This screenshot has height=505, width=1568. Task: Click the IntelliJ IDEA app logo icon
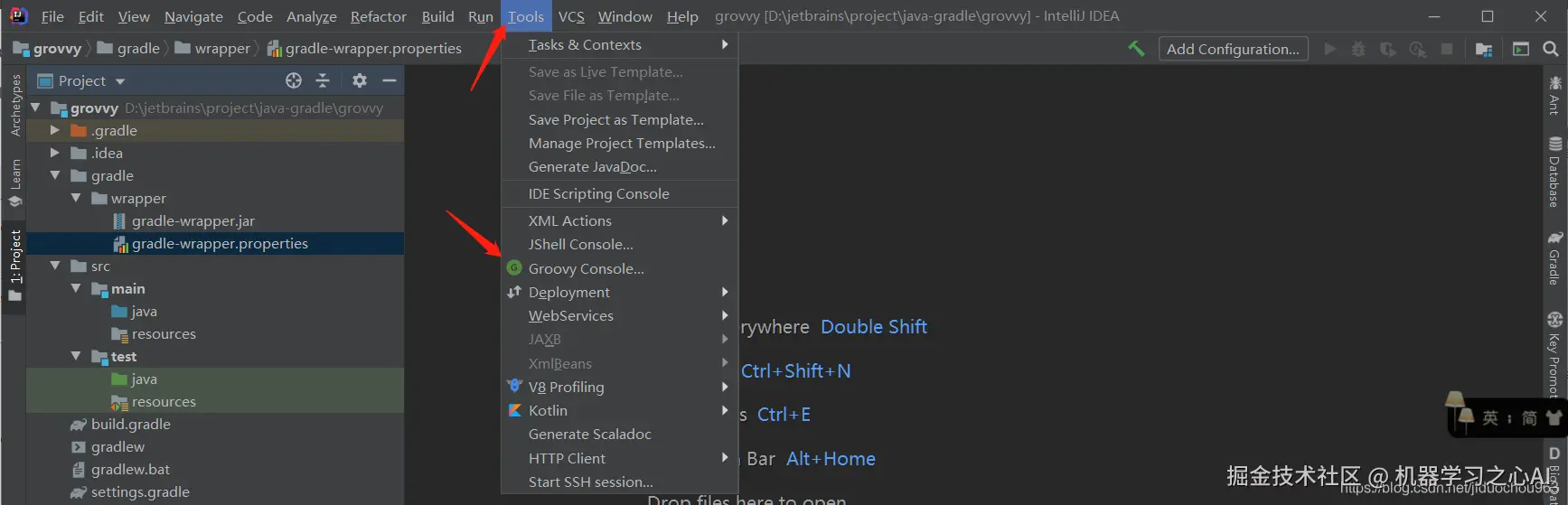[x=18, y=15]
